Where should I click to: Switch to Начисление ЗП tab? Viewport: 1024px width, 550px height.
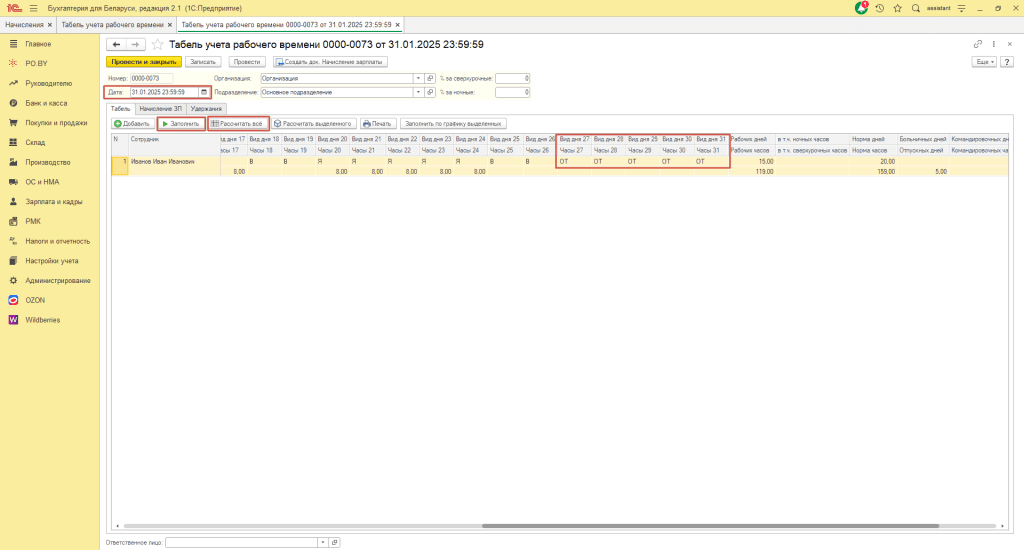[160, 109]
